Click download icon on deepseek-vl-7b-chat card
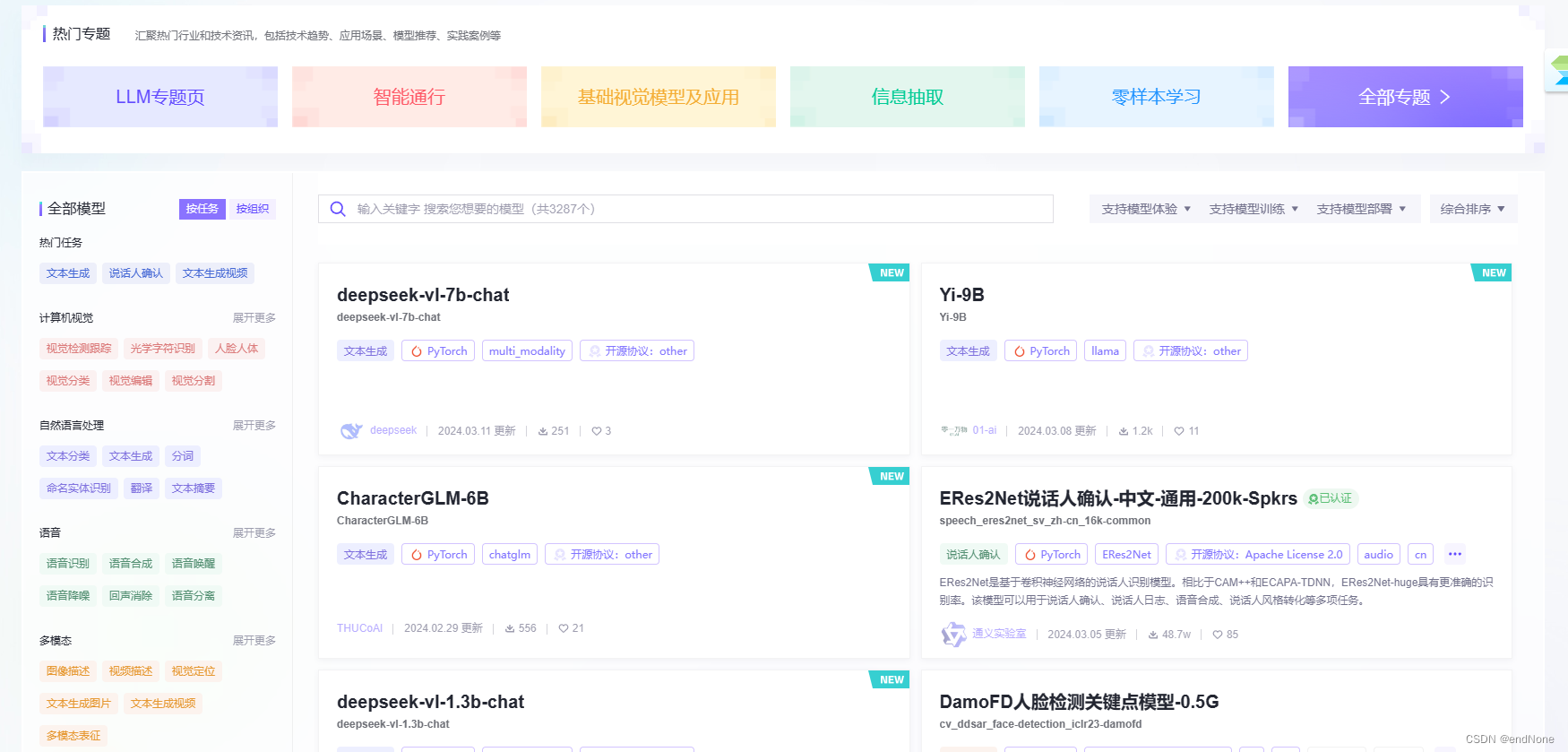1568x752 pixels. [x=543, y=431]
